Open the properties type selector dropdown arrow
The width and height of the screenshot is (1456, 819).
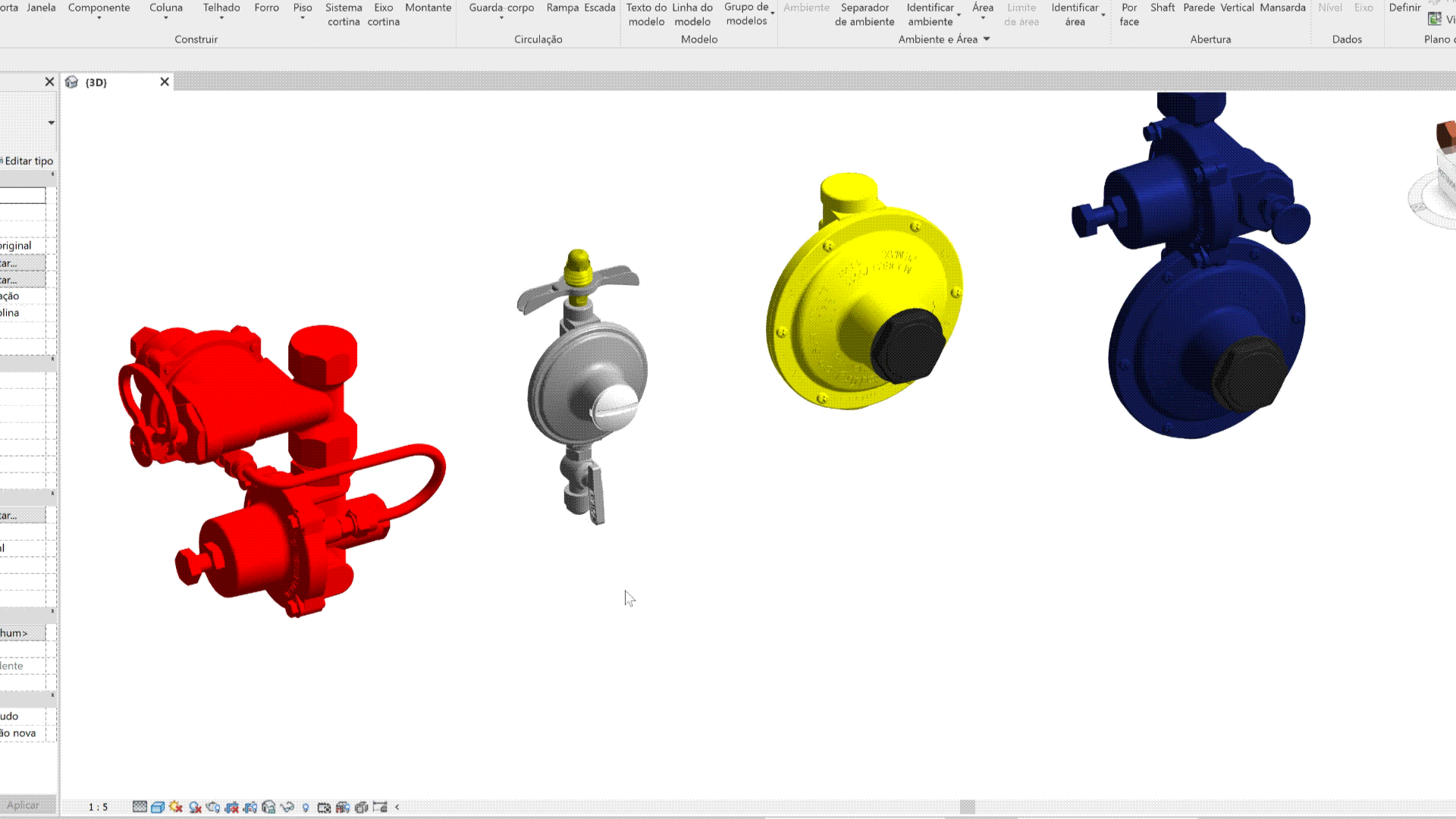[x=51, y=123]
